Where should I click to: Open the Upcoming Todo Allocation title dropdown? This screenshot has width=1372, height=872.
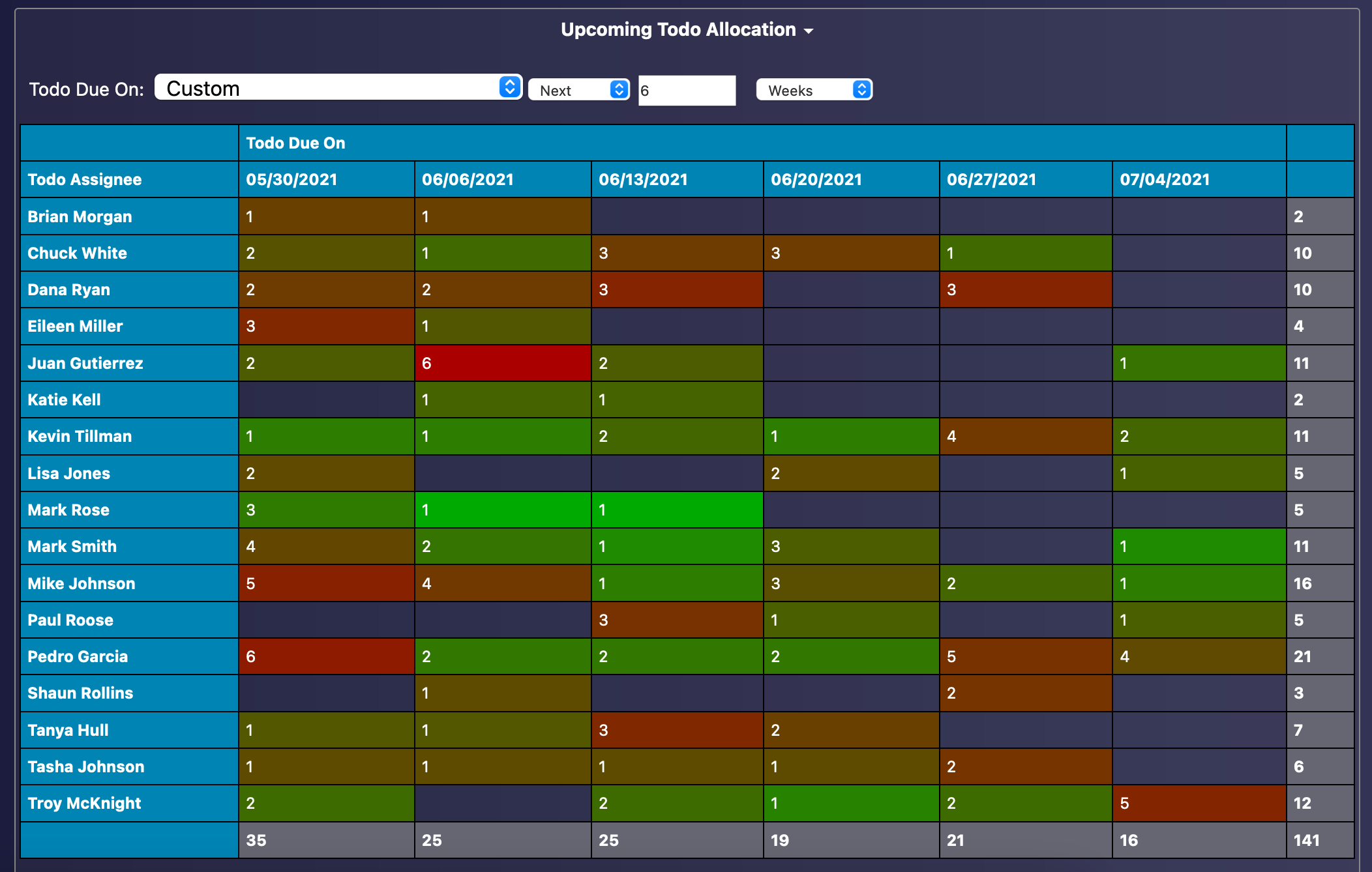click(x=687, y=30)
